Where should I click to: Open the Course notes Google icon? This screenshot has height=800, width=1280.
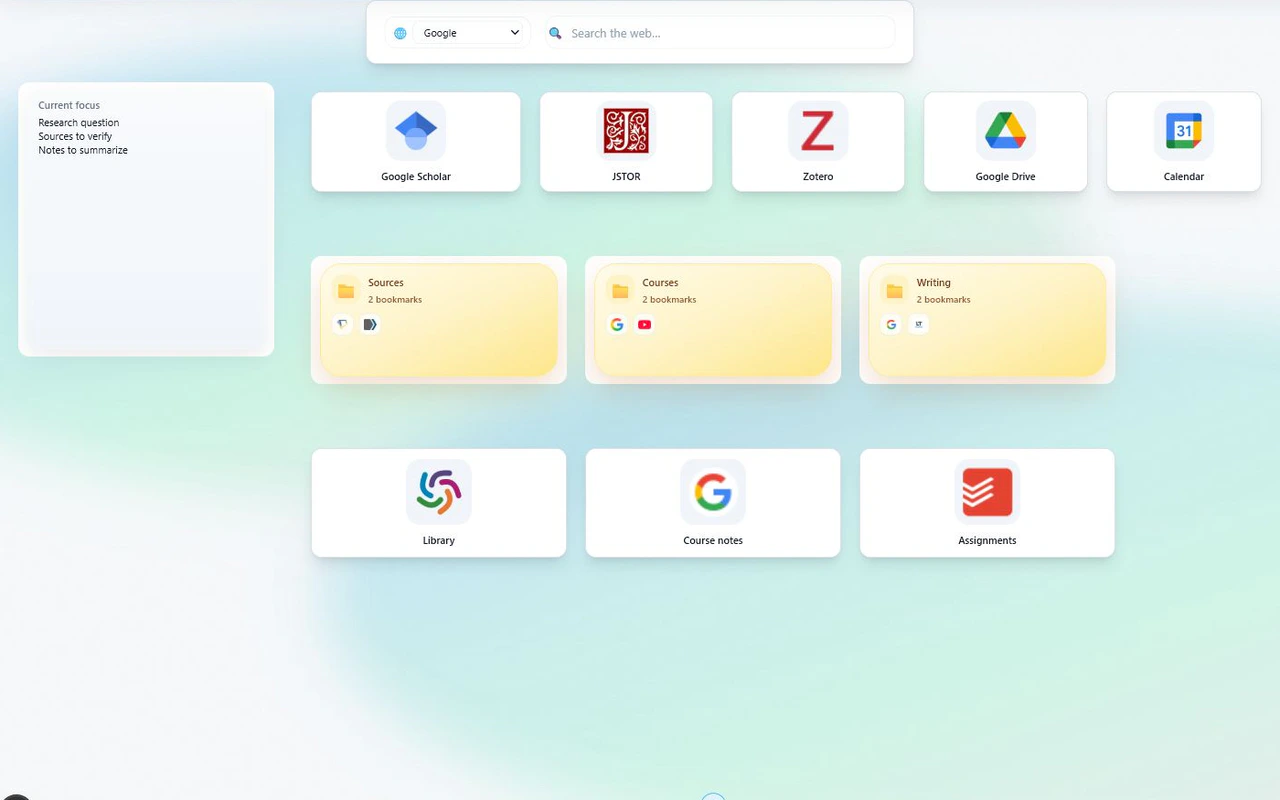tap(713, 492)
